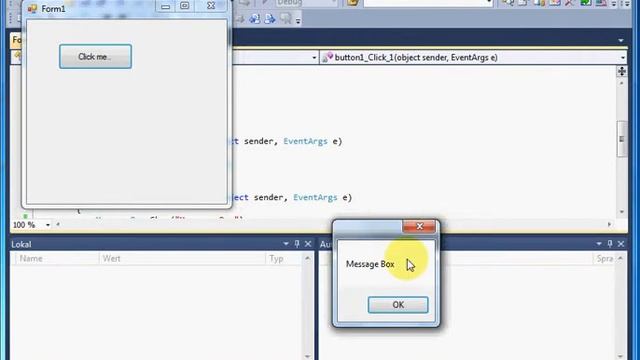
Task: Click the Form1 window icon in its title bar
Action: [x=32, y=9]
